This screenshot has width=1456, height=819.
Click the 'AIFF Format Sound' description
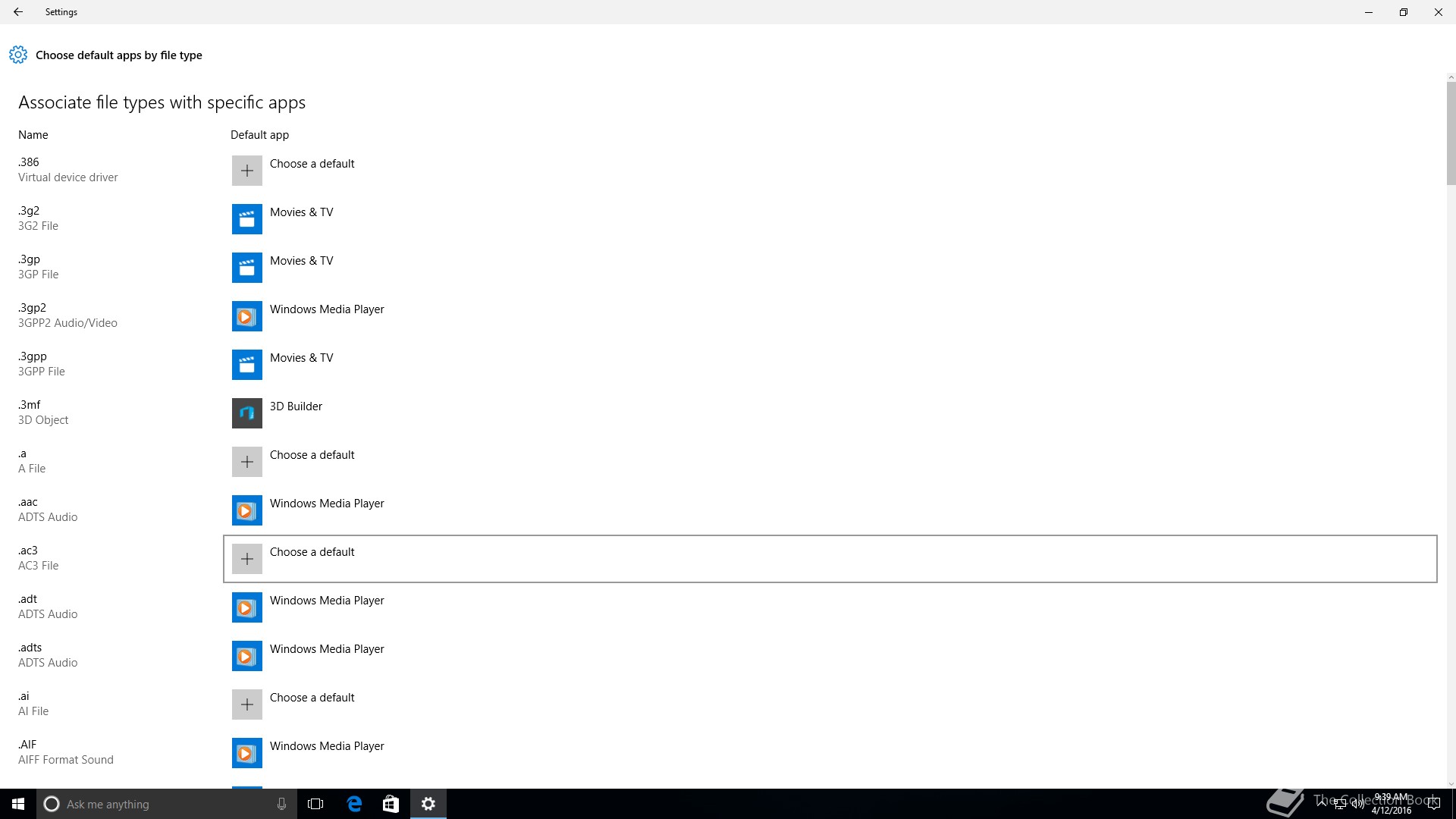click(66, 760)
